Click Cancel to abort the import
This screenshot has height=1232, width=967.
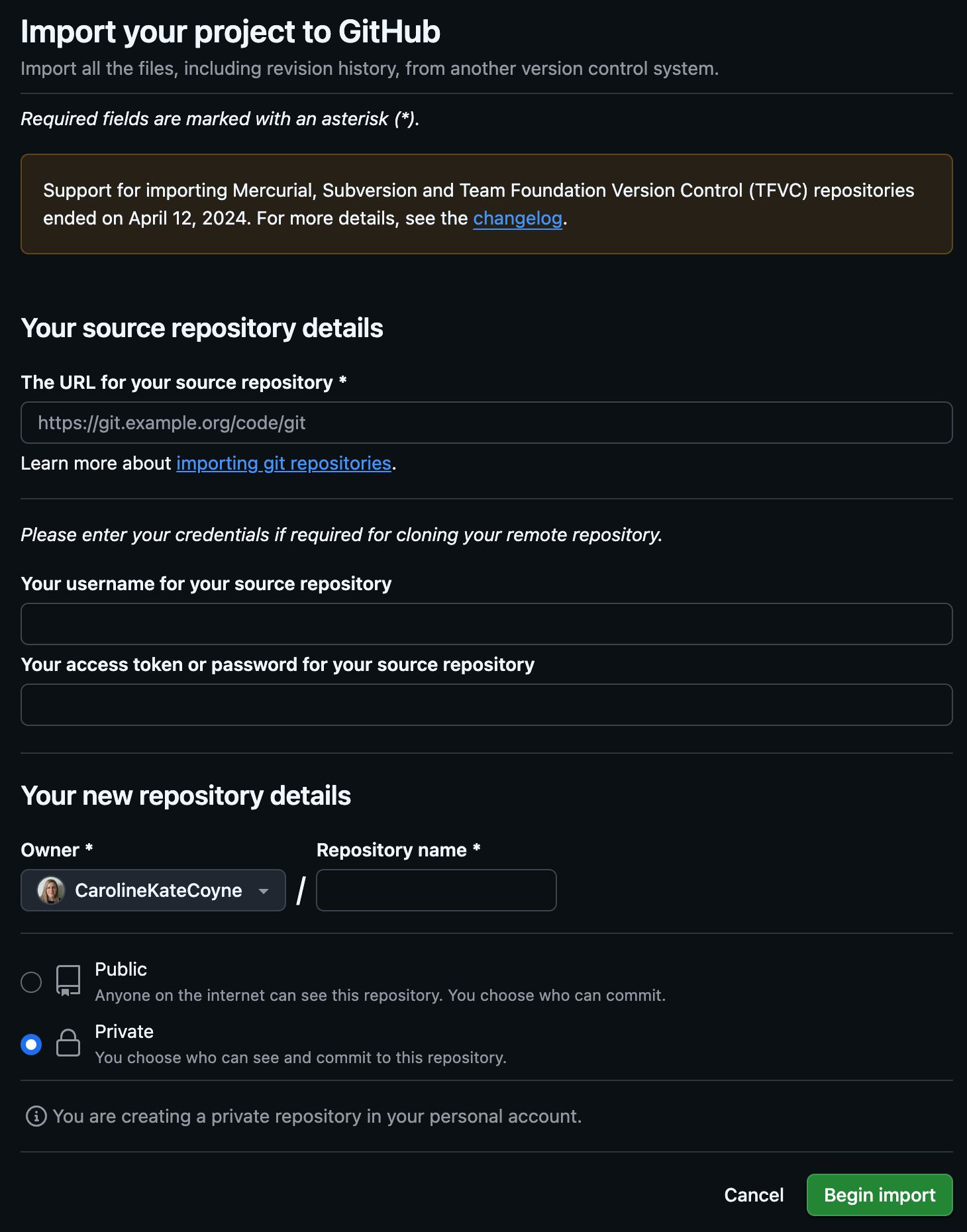click(x=753, y=1195)
